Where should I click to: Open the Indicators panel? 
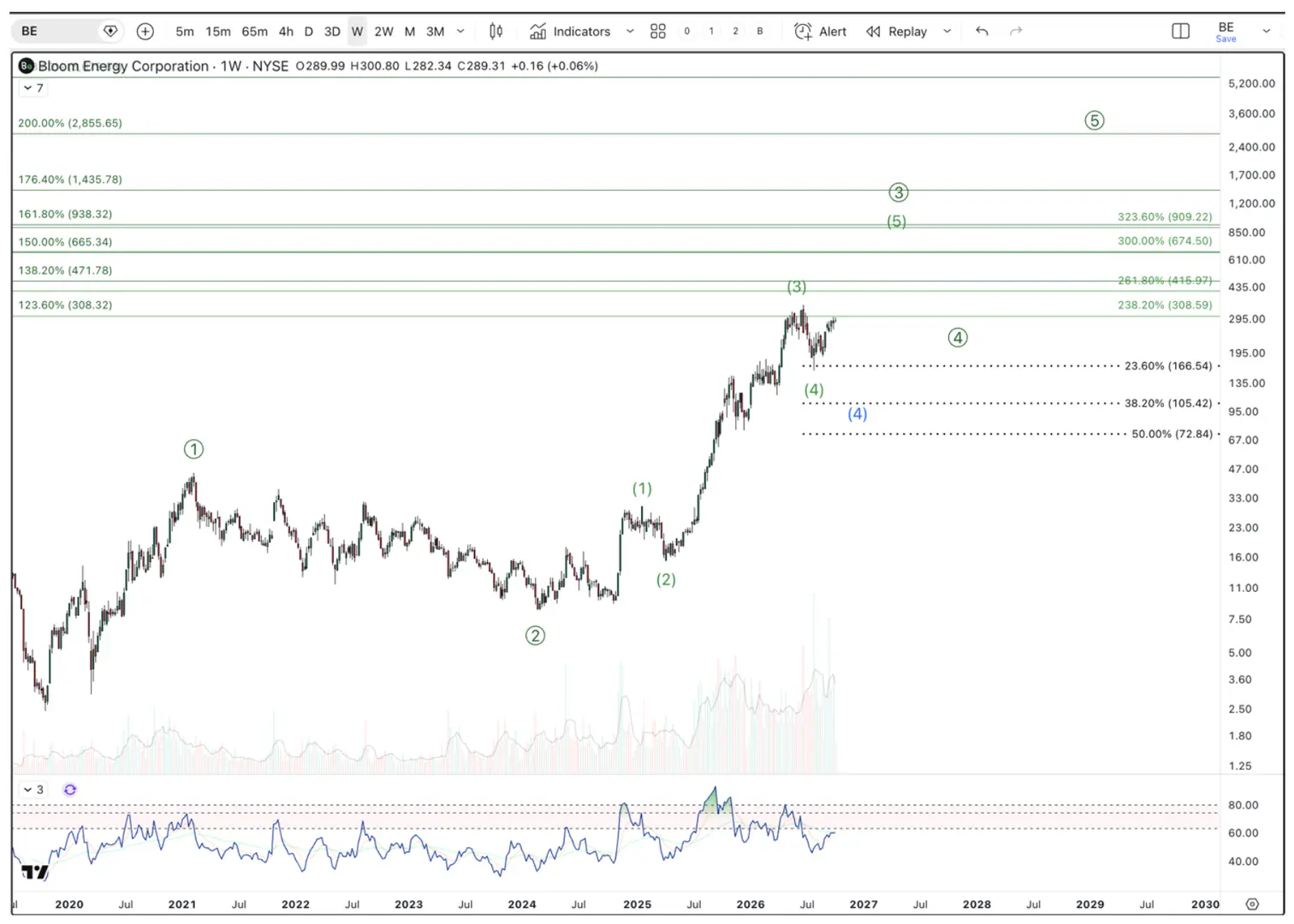click(x=570, y=32)
